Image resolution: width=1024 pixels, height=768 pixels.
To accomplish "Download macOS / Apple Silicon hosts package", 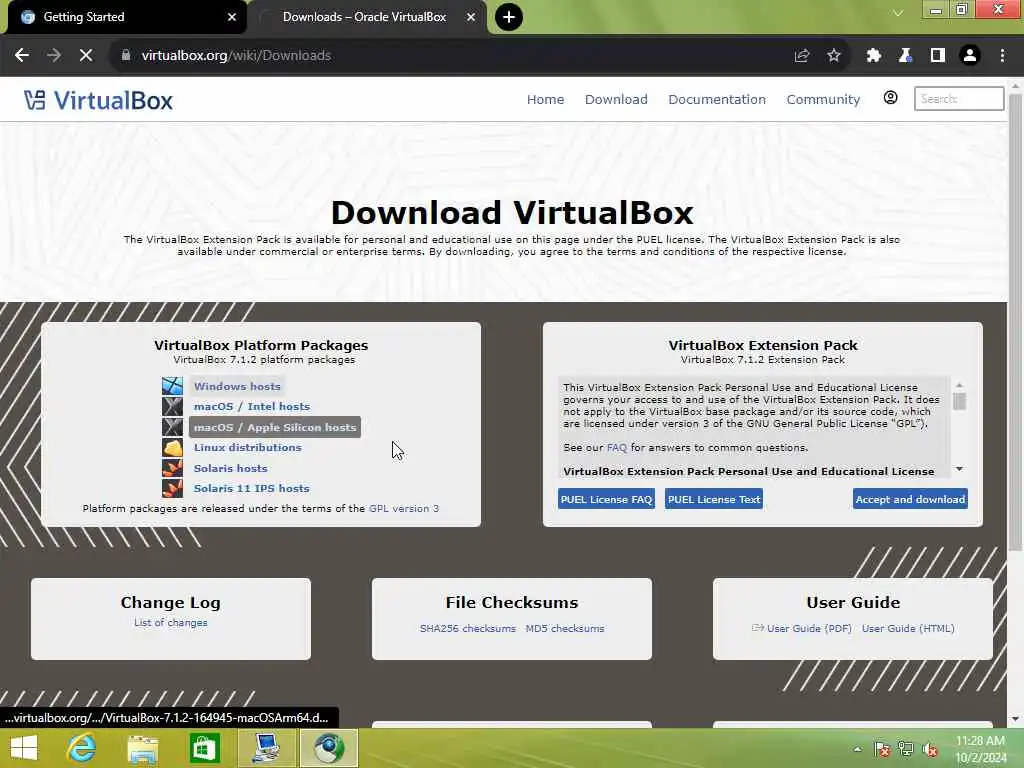I will click(275, 427).
